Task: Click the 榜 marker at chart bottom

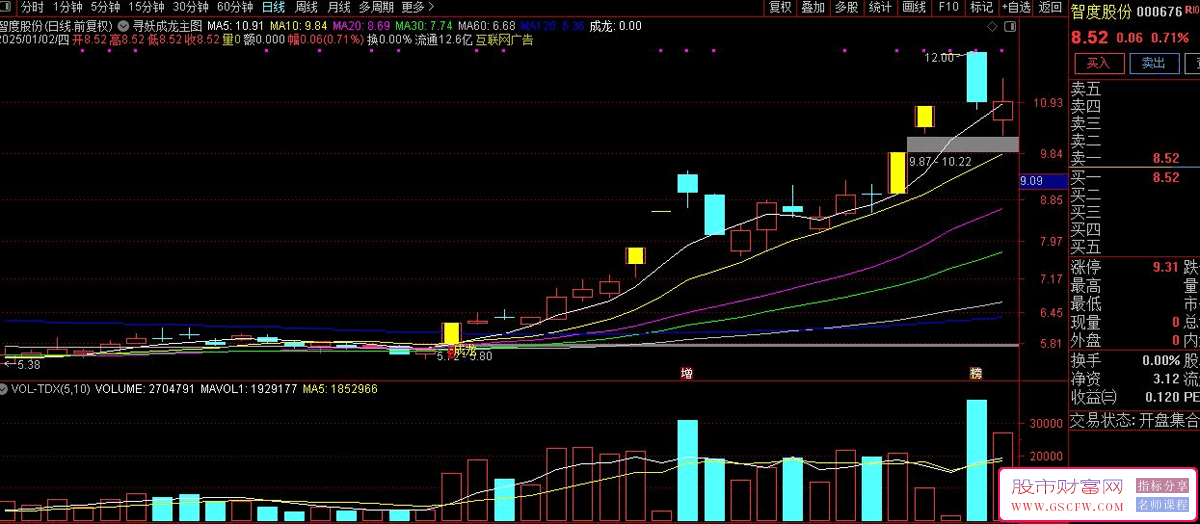Action: pos(975,373)
